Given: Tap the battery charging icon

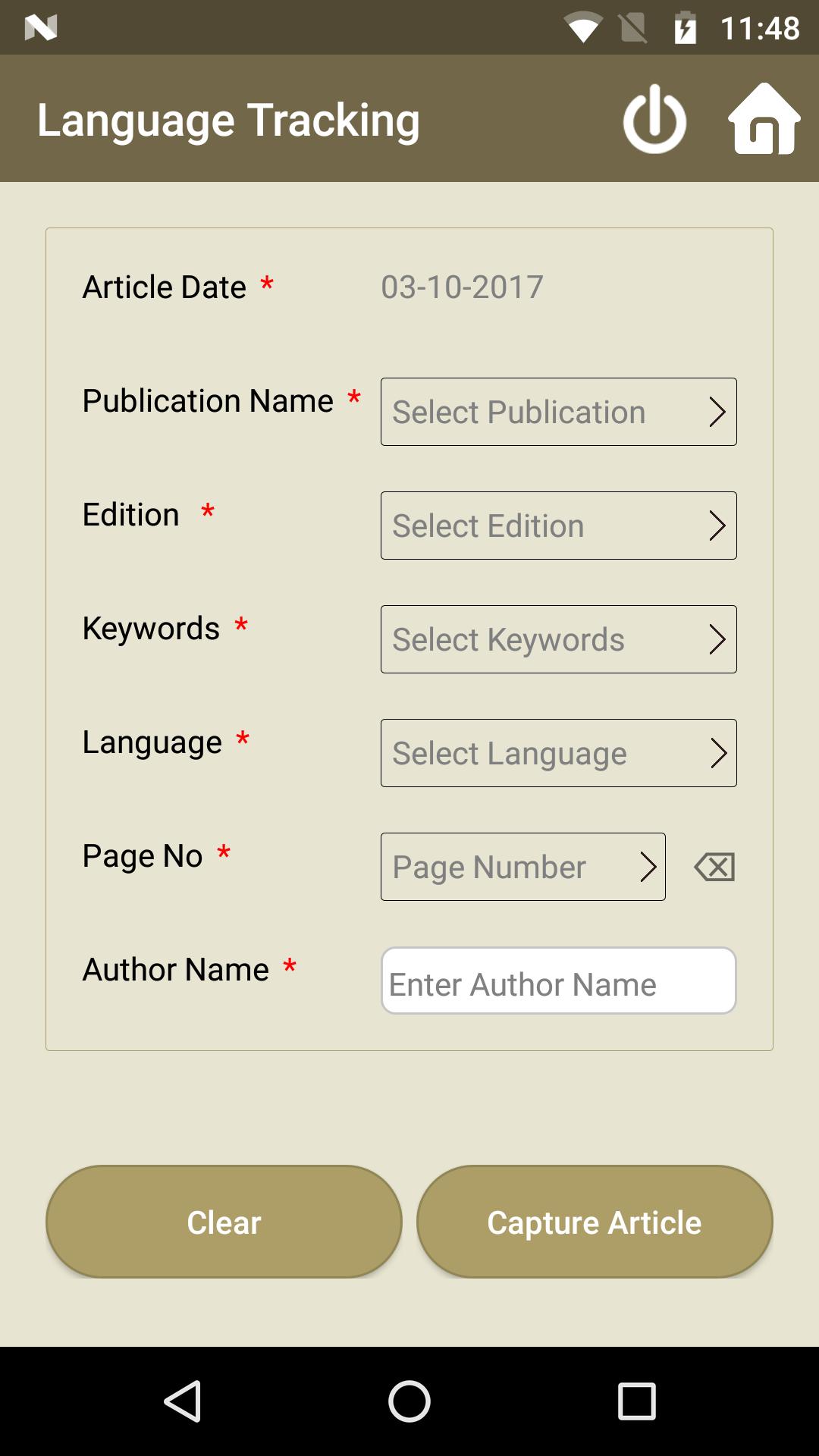Looking at the screenshot, I should [686, 28].
